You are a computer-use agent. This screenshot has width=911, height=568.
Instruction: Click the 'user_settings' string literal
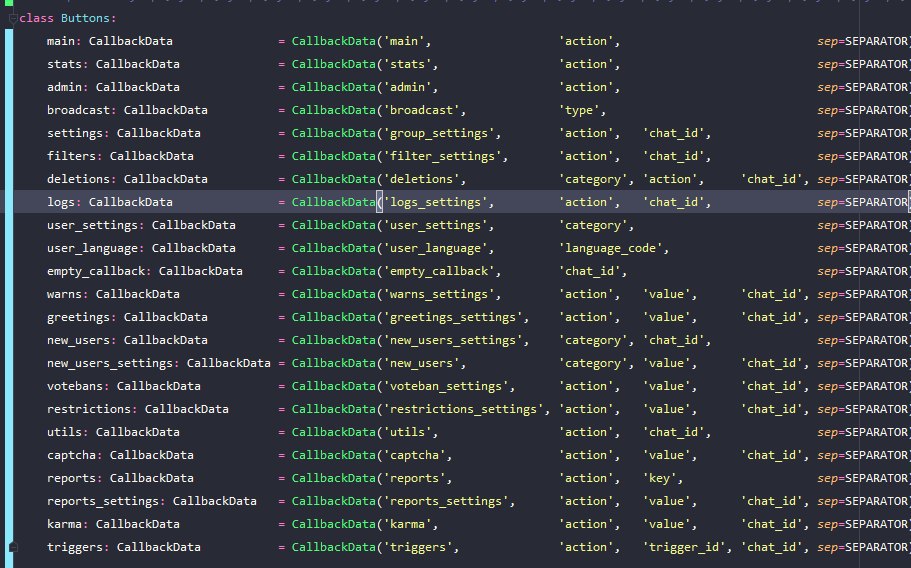(x=435, y=225)
